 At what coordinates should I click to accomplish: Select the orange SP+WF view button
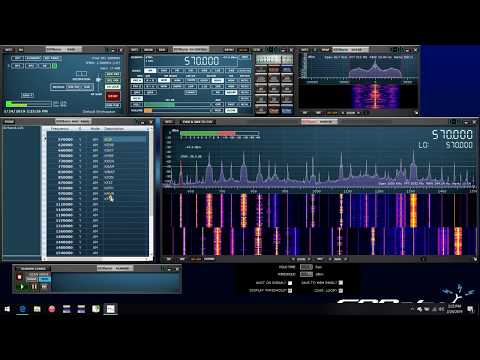coord(196,259)
